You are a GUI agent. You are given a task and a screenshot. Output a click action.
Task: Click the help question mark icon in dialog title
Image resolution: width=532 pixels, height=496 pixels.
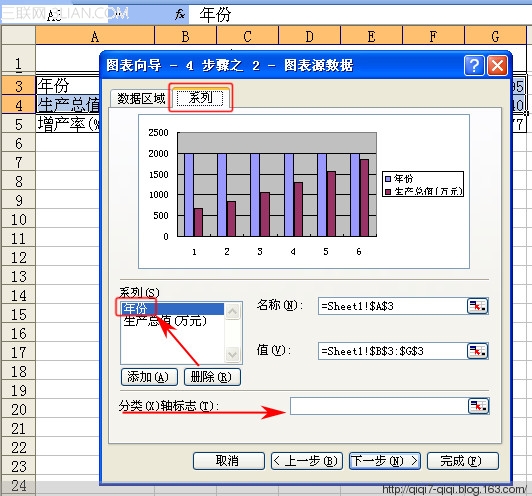(x=474, y=65)
